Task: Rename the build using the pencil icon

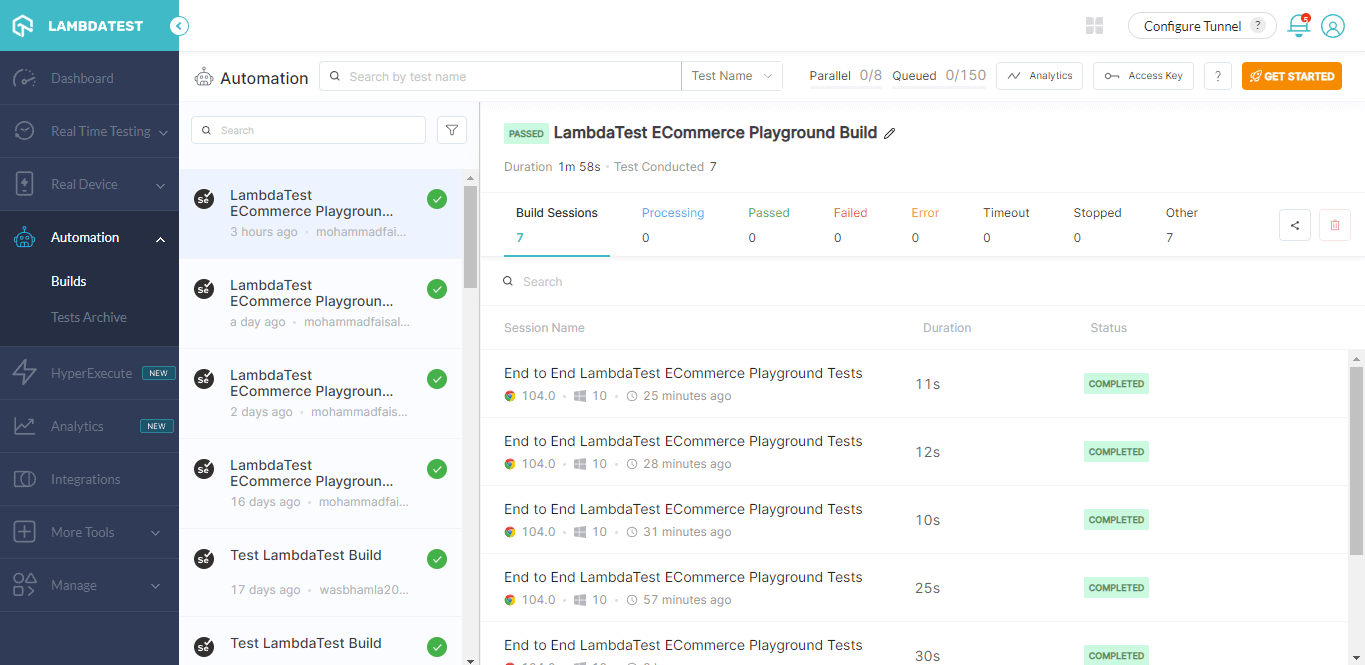Action: [x=889, y=131]
